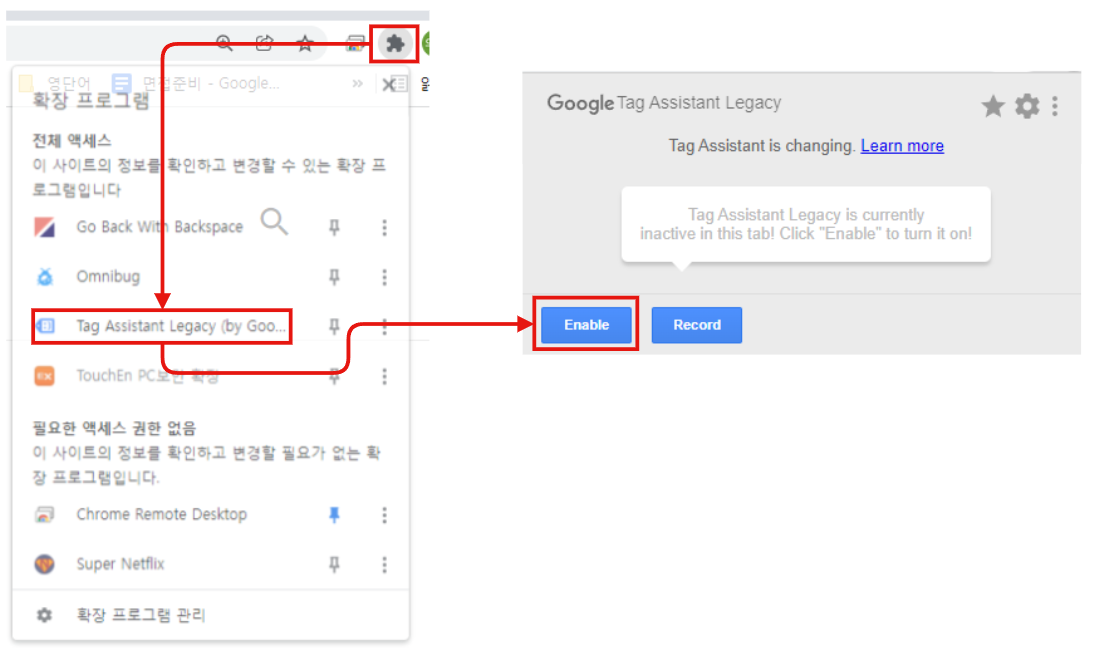
Task: Open the Extensions puzzle icon in toolbar
Action: pyautogui.click(x=395, y=44)
